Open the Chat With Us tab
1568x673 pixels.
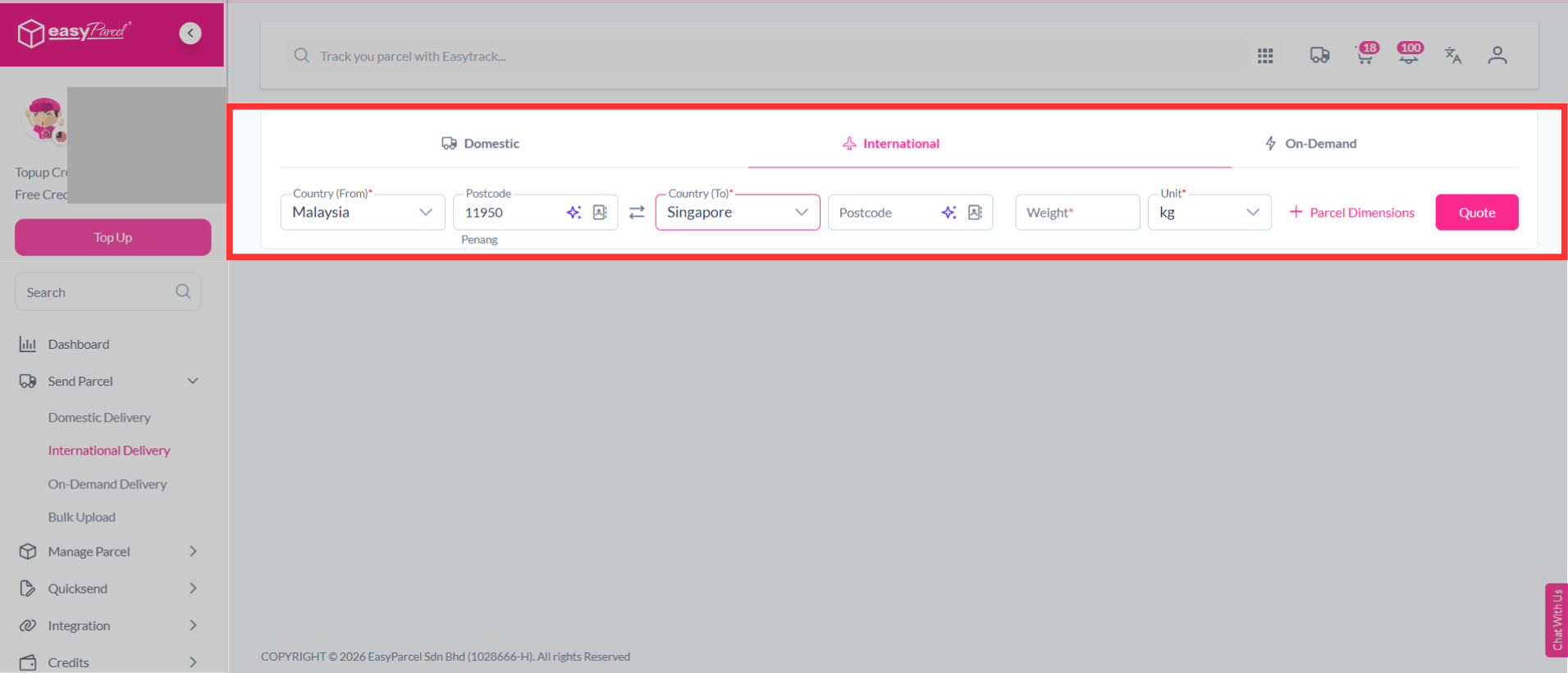coord(1557,620)
